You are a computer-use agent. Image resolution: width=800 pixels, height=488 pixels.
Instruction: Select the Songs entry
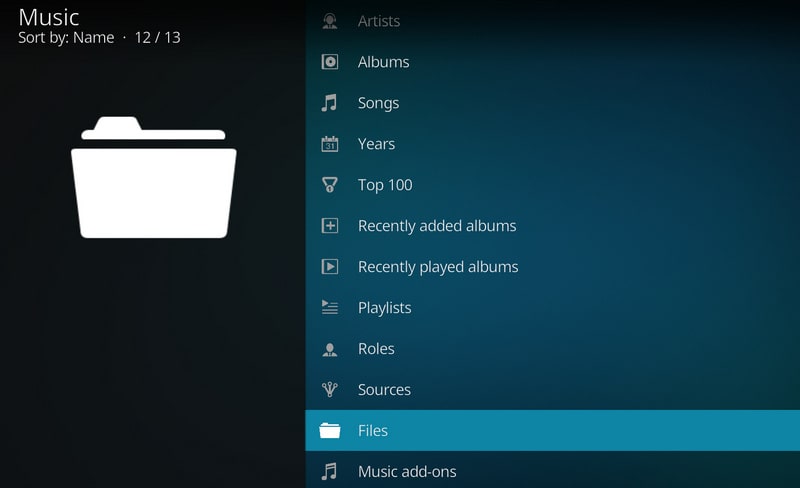click(x=553, y=103)
